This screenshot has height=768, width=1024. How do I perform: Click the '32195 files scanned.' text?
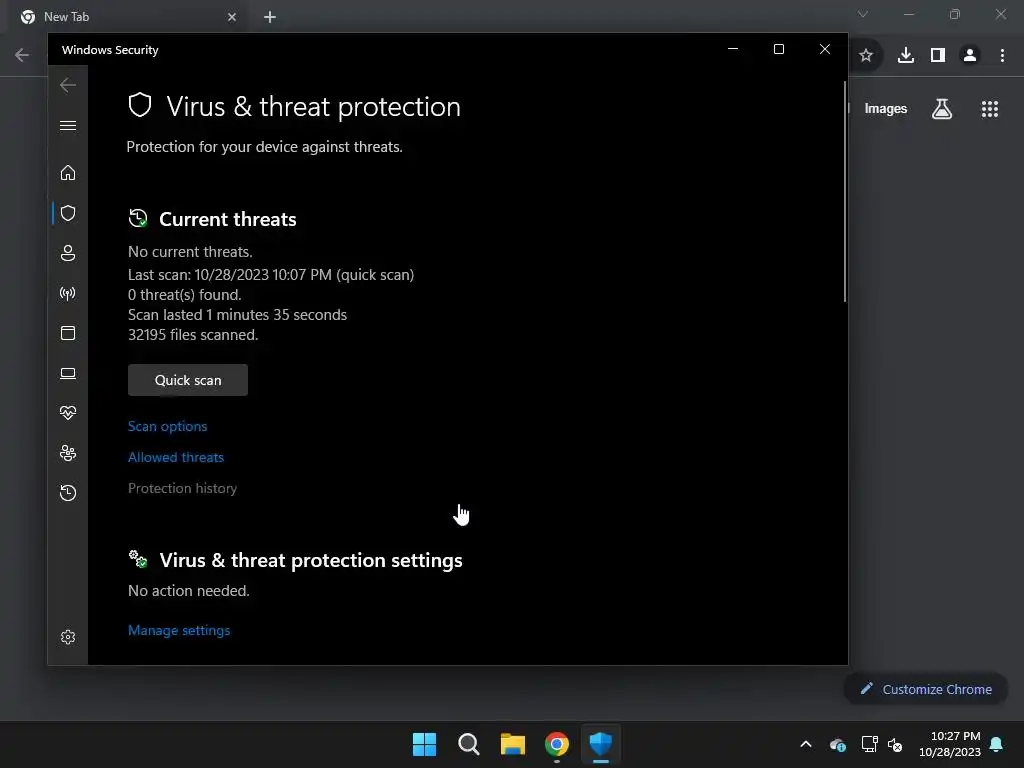[x=193, y=335]
